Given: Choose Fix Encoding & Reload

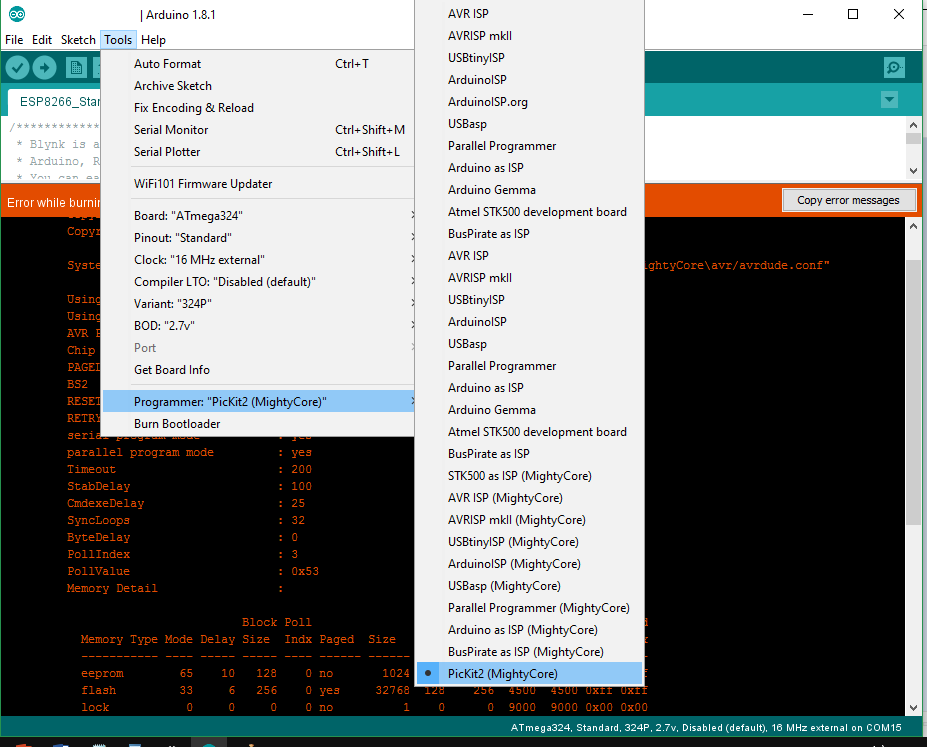Looking at the screenshot, I should click(x=258, y=108).
